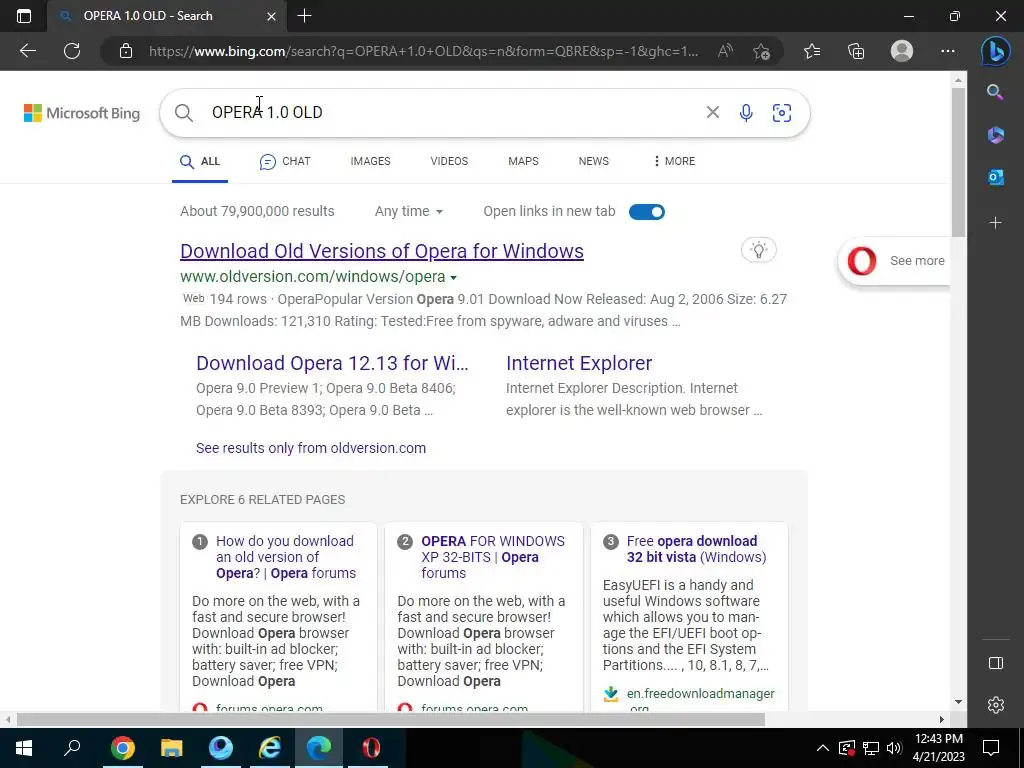Open the Windows Start menu
This screenshot has width=1024, height=768.
pos(24,748)
